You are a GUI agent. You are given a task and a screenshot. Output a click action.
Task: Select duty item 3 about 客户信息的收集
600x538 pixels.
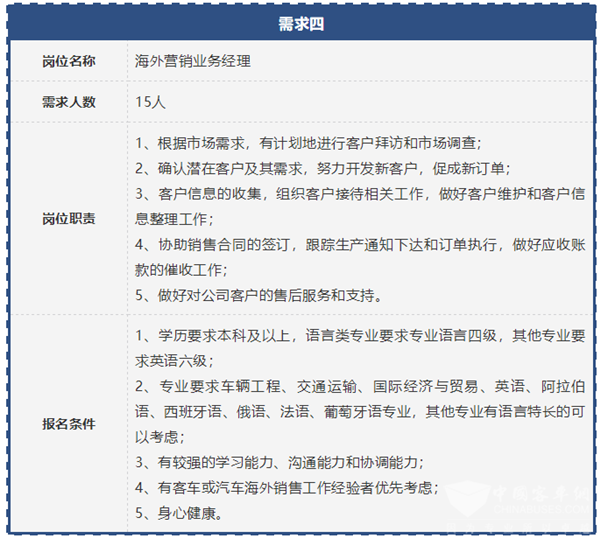pyautogui.click(x=360, y=193)
